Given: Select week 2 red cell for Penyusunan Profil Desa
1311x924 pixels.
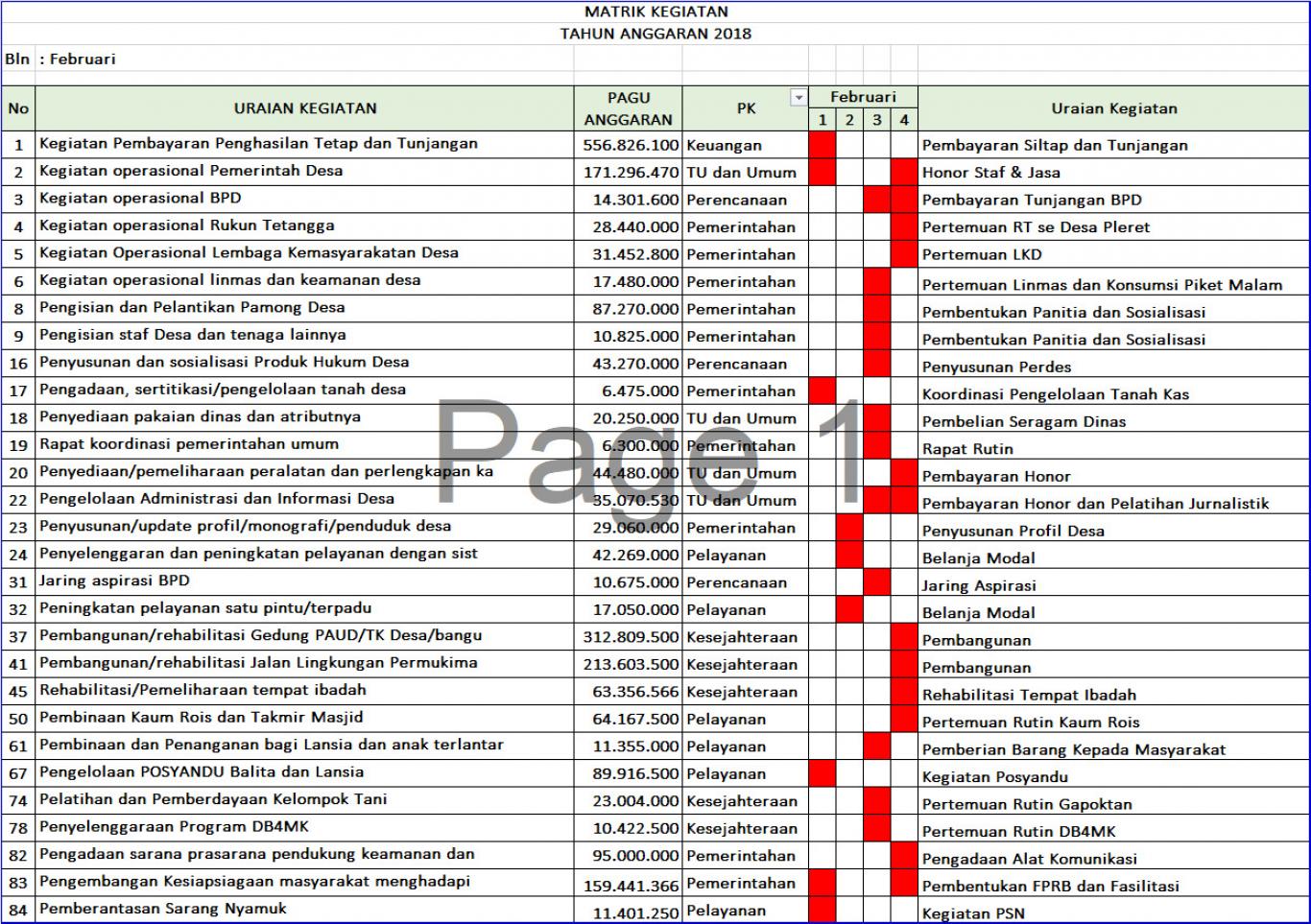Looking at the screenshot, I should 849,528.
